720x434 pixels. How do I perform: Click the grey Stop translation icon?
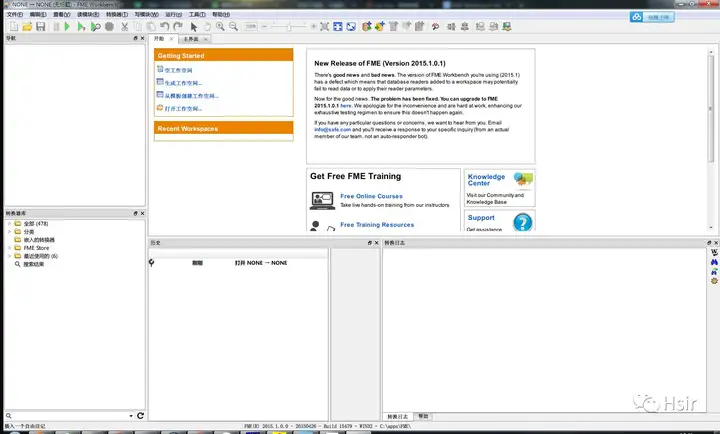pyautogui.click(x=109, y=27)
